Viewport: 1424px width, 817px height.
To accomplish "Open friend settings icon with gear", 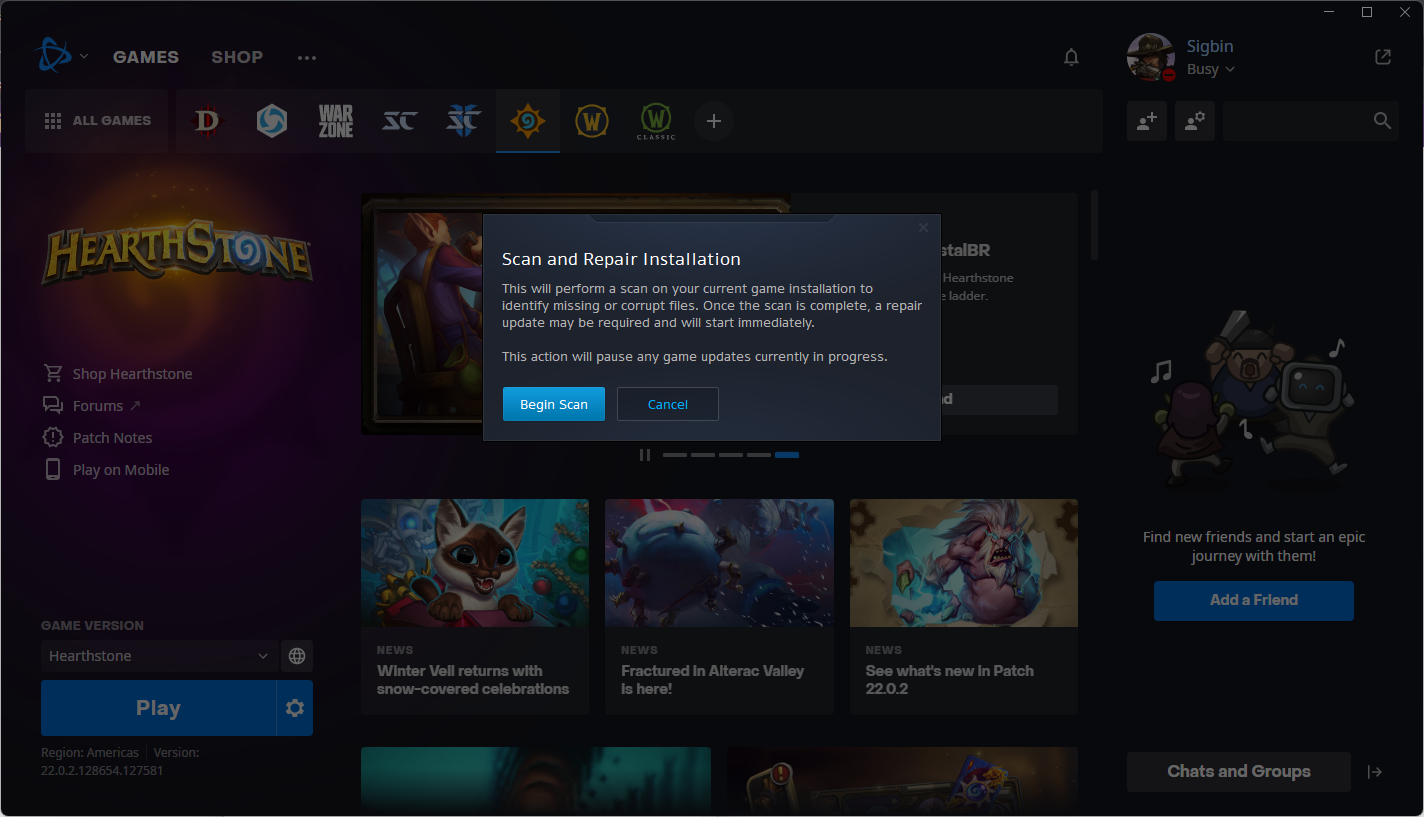I will [x=1195, y=121].
